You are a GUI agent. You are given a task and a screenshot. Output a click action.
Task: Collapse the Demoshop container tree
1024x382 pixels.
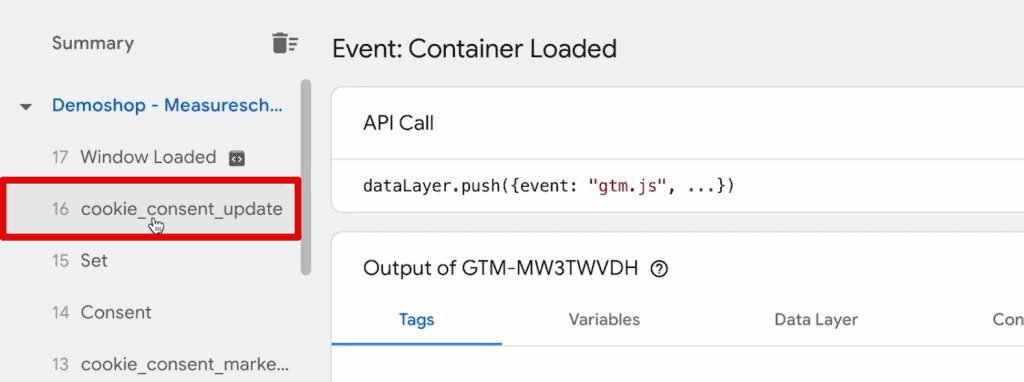[x=26, y=106]
